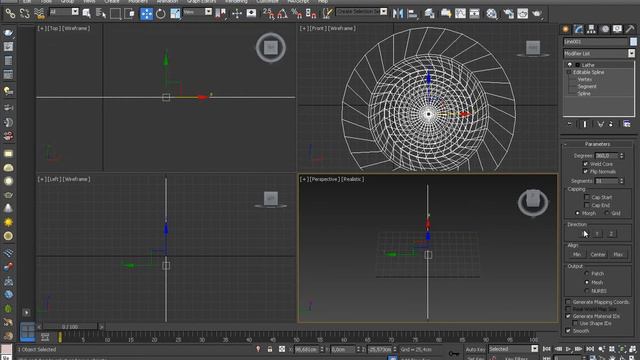Click the Align Max button
640x360 pixels.
pos(618,254)
